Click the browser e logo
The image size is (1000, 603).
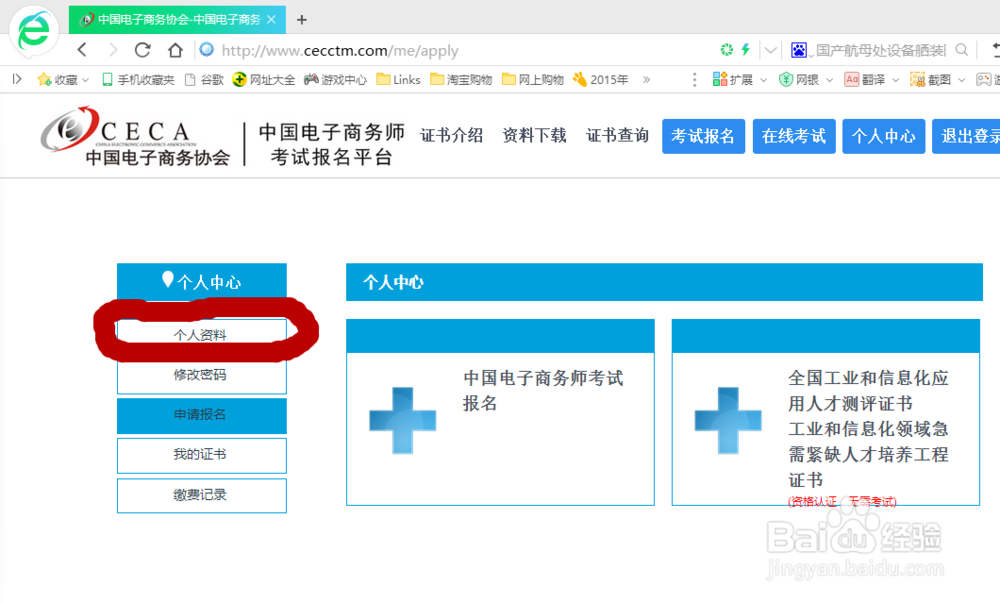[33, 31]
